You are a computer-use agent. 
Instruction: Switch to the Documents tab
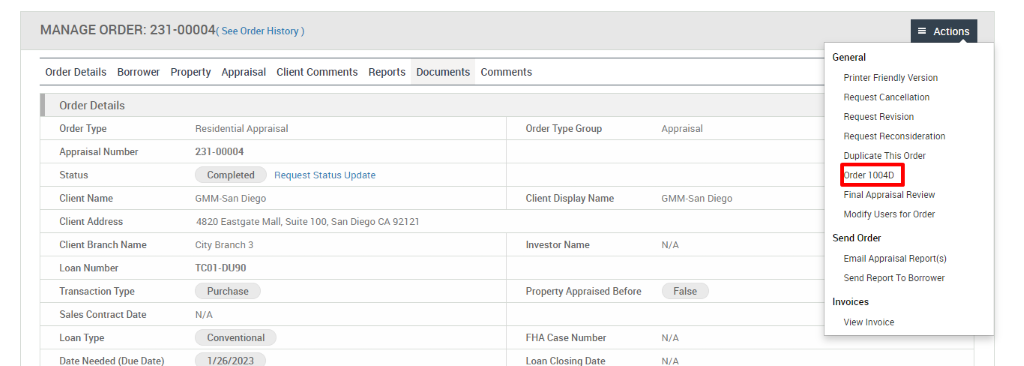point(443,72)
